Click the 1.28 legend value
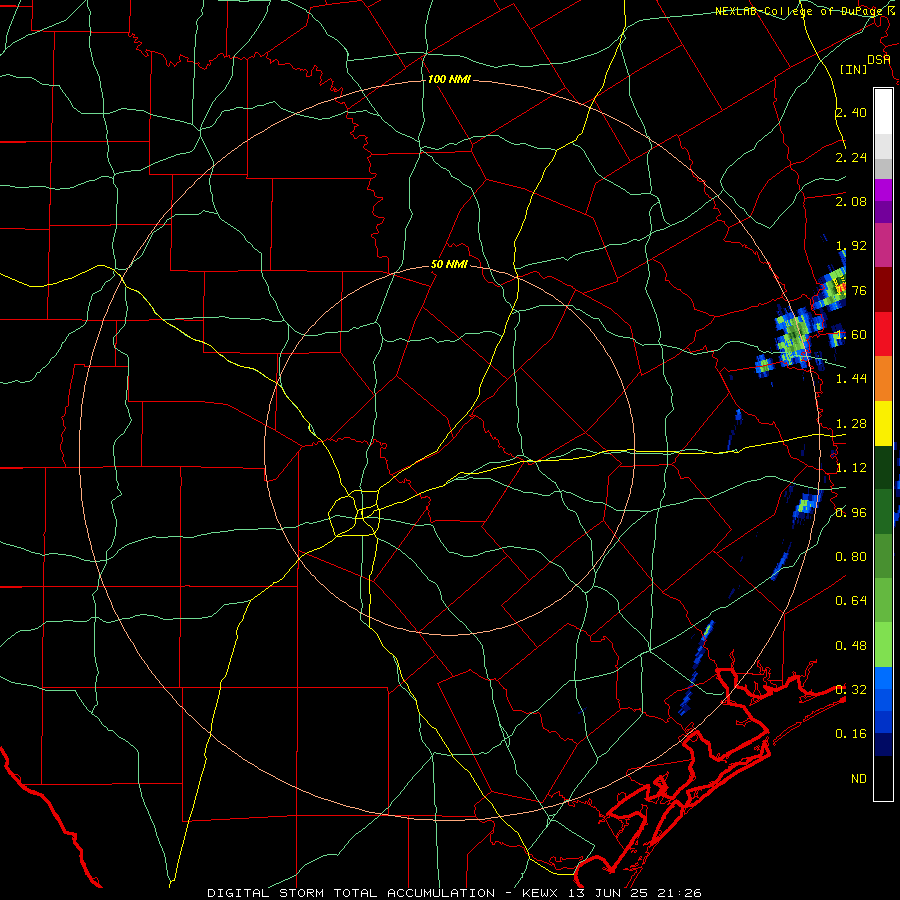Viewport: 900px width, 900px height. (851, 424)
